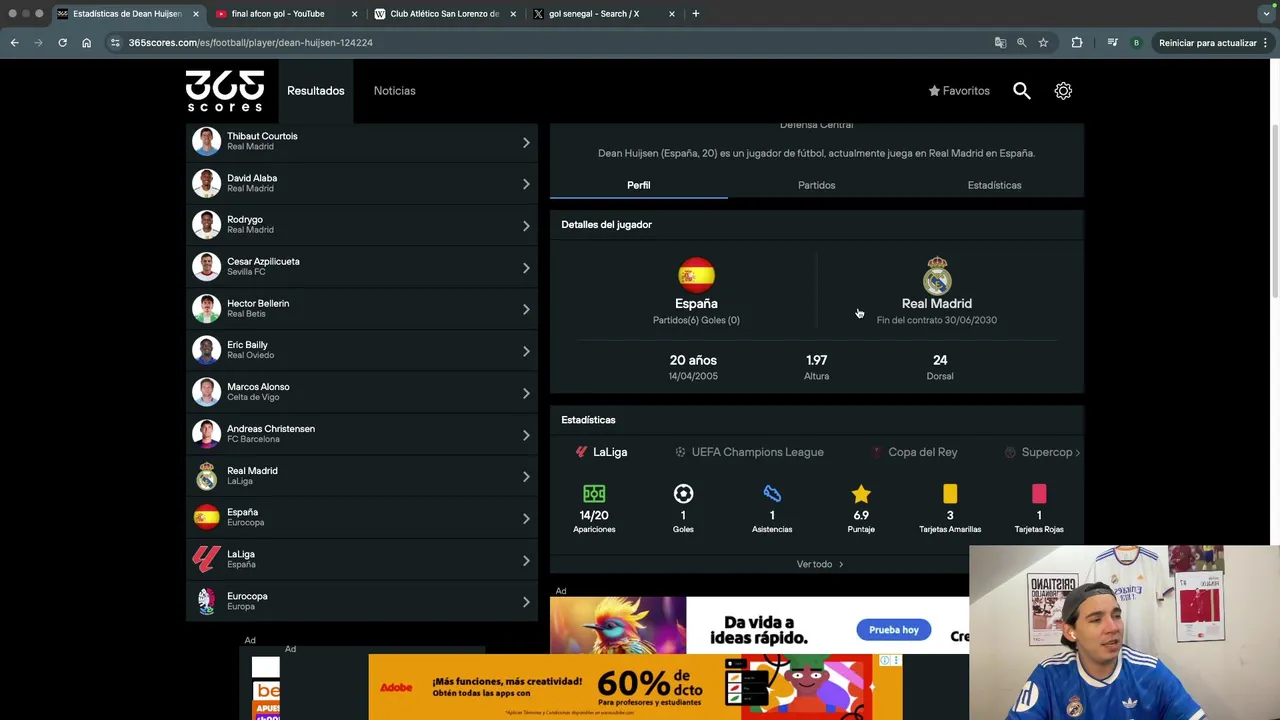Click the Ver todo link
This screenshot has width=1280, height=720.
(820, 564)
